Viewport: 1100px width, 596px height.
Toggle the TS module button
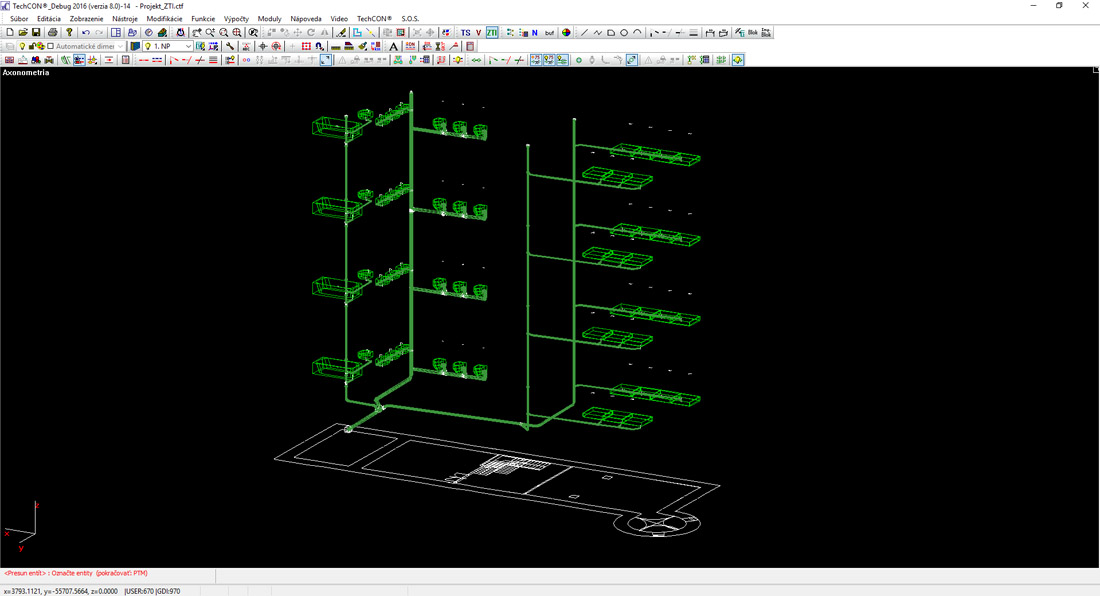click(x=465, y=33)
